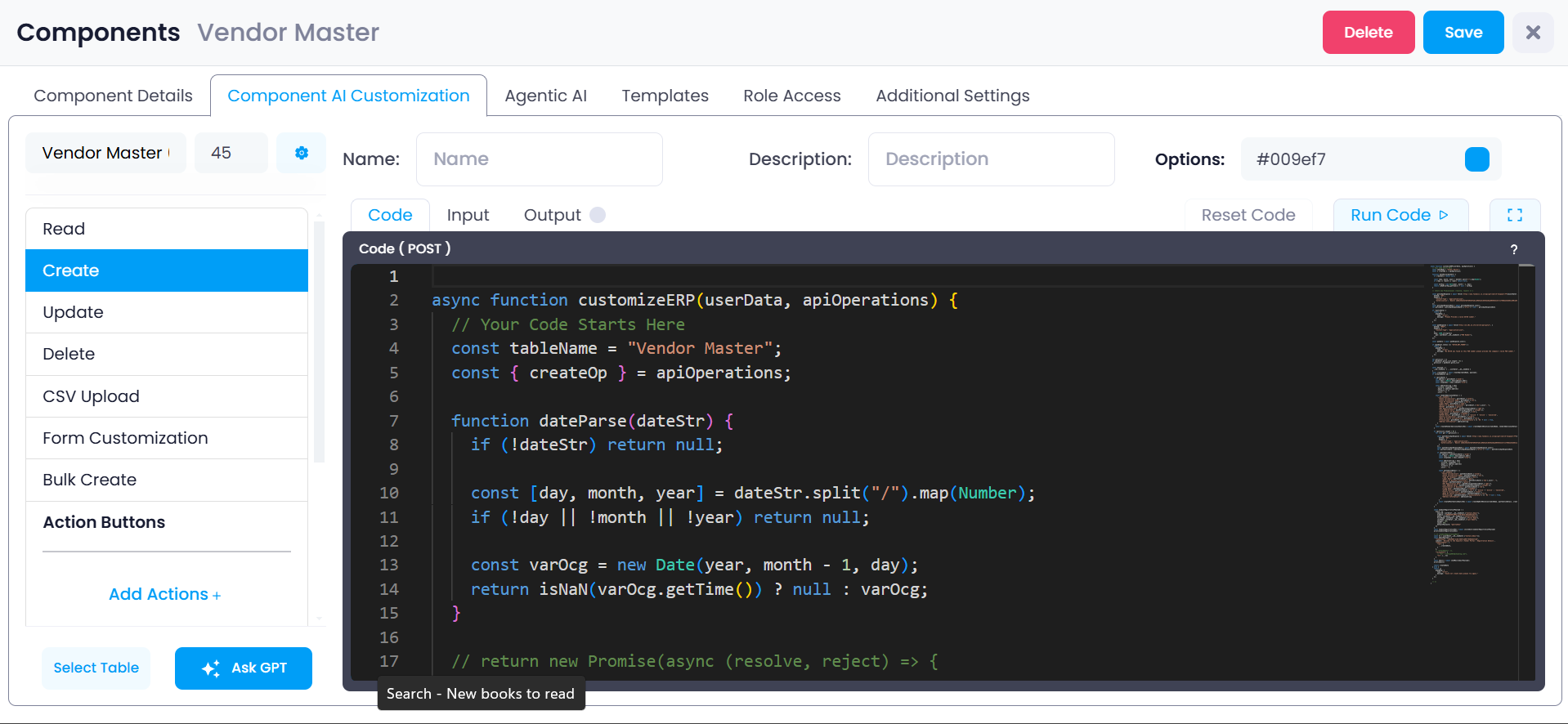Open the CSV Upload operation
Screen dimensions: 1568x724
tap(167, 396)
